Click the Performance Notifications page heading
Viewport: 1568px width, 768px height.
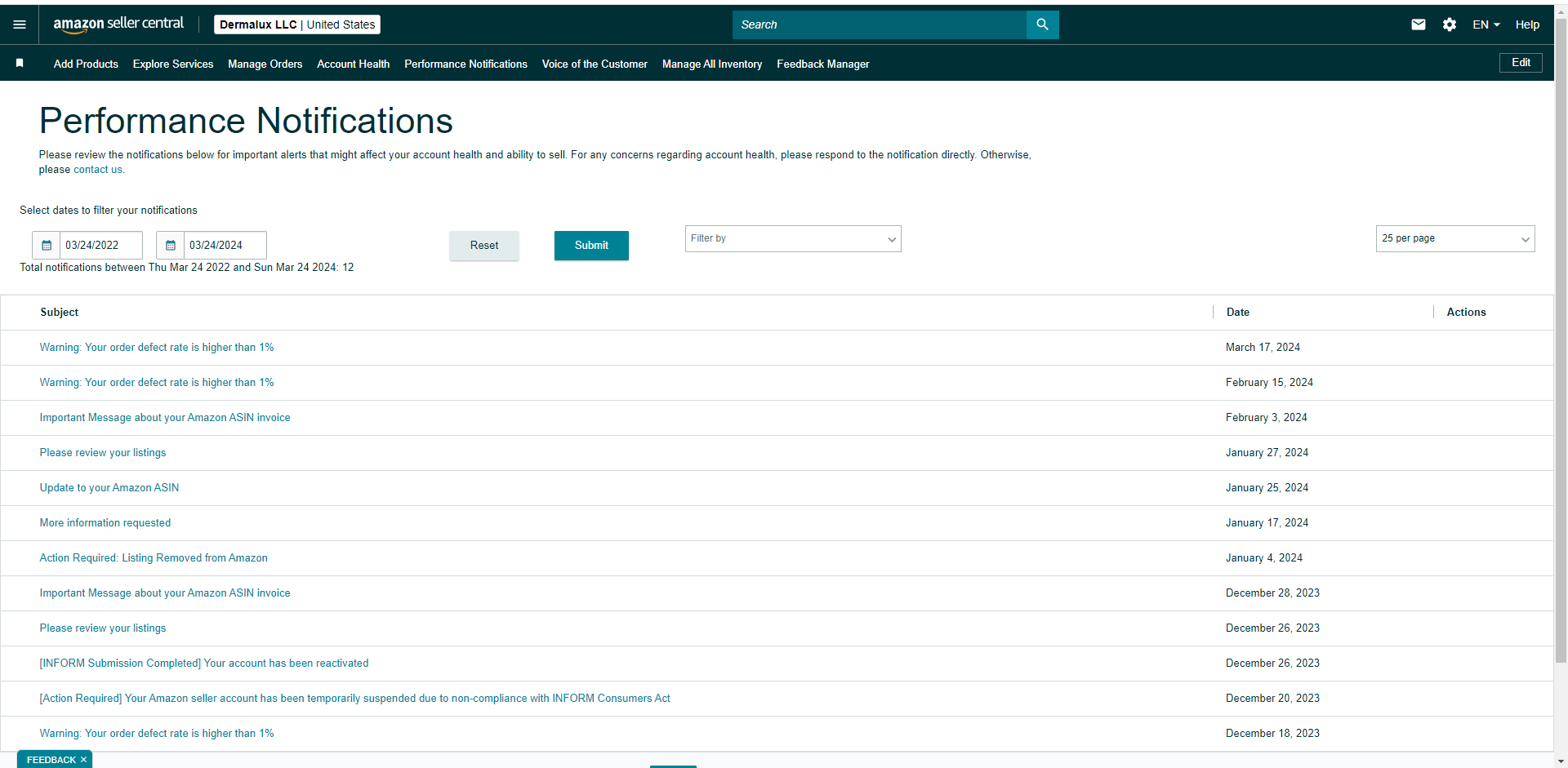coord(246,121)
